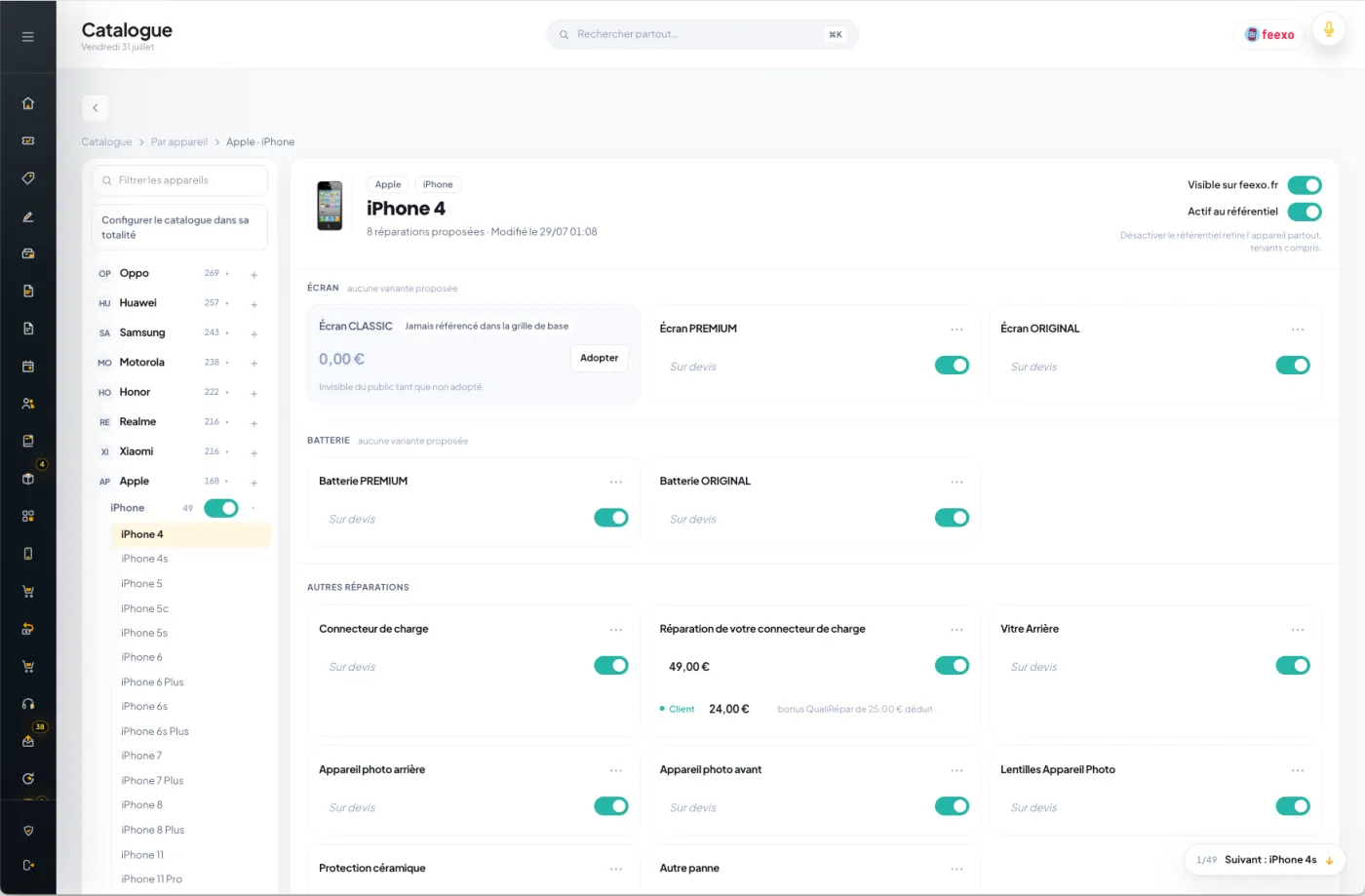The height and width of the screenshot is (896, 1365).
Task: Disable the Écran PREMIUM toggle
Action: (952, 366)
